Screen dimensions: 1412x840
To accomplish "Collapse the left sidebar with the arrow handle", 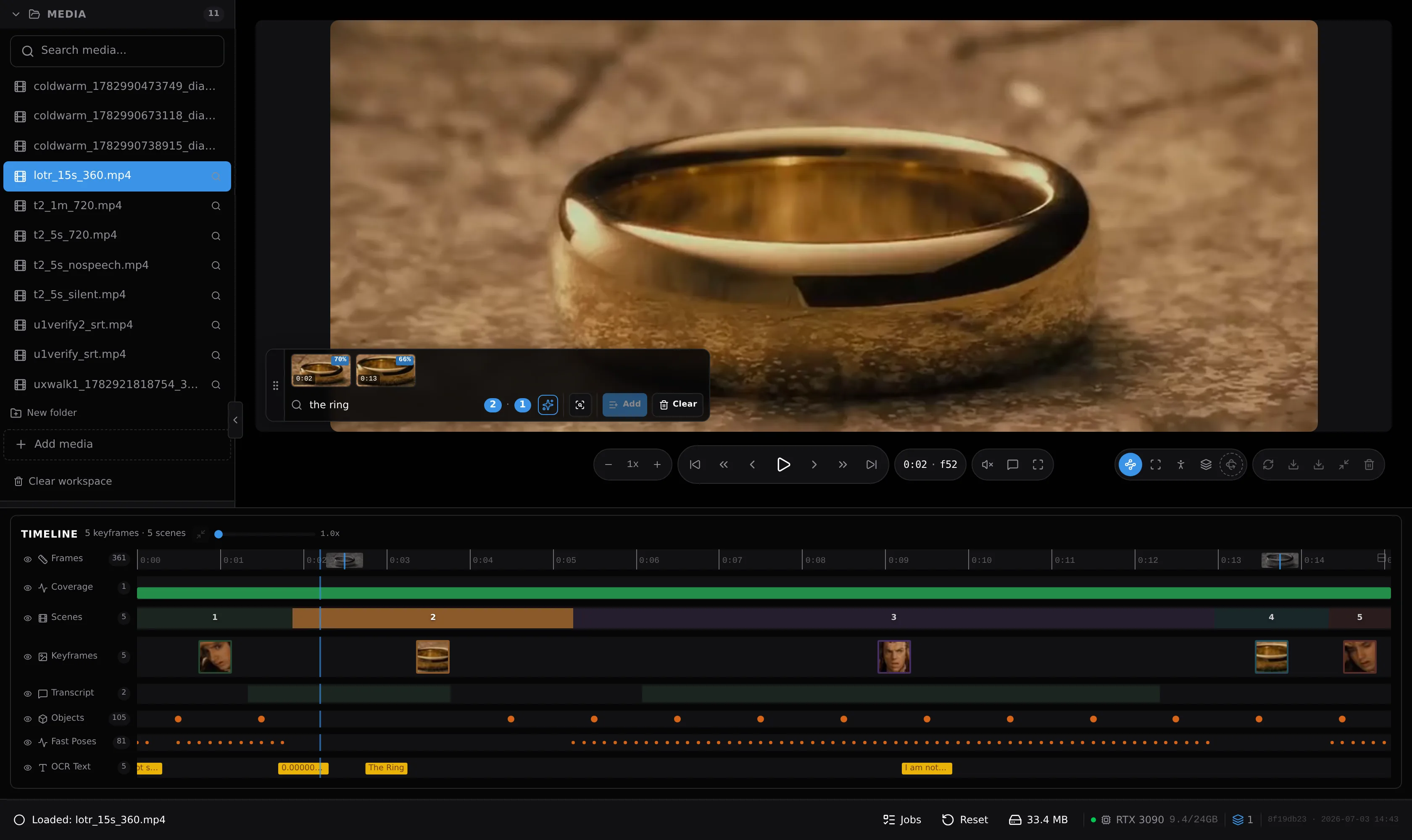I will 235,420.
